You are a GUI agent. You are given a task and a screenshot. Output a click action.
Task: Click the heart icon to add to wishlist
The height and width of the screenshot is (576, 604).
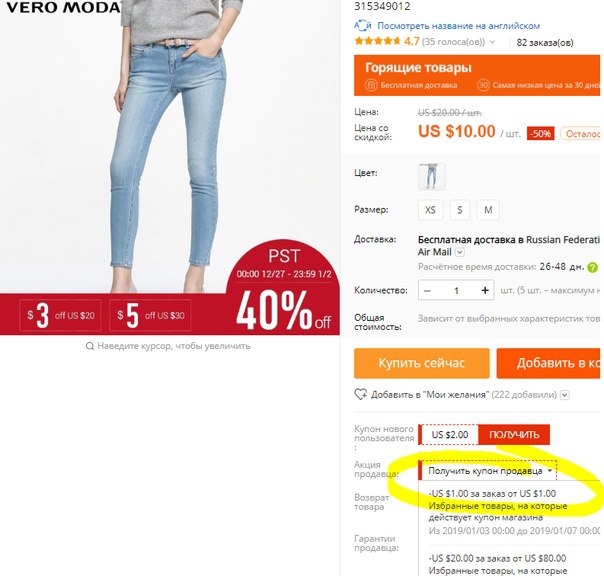point(361,394)
